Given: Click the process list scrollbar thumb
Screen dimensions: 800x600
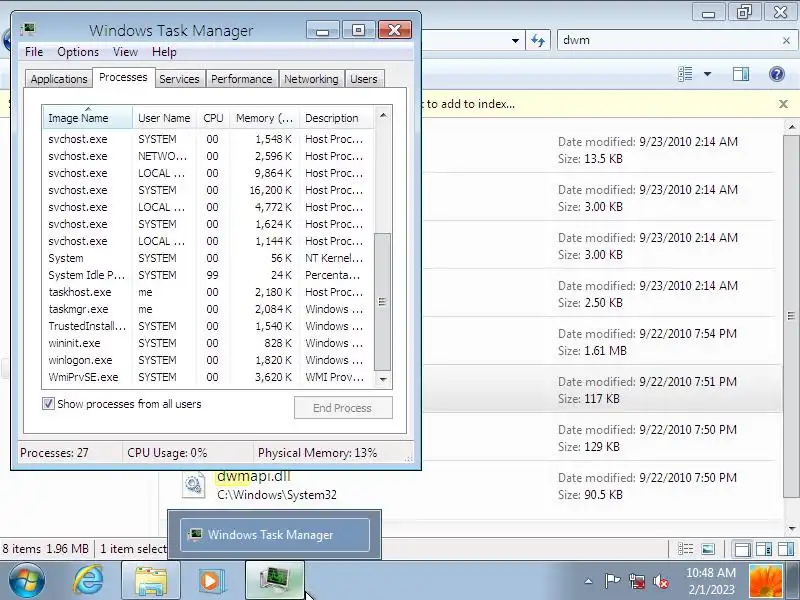Looking at the screenshot, I should tap(382, 302).
